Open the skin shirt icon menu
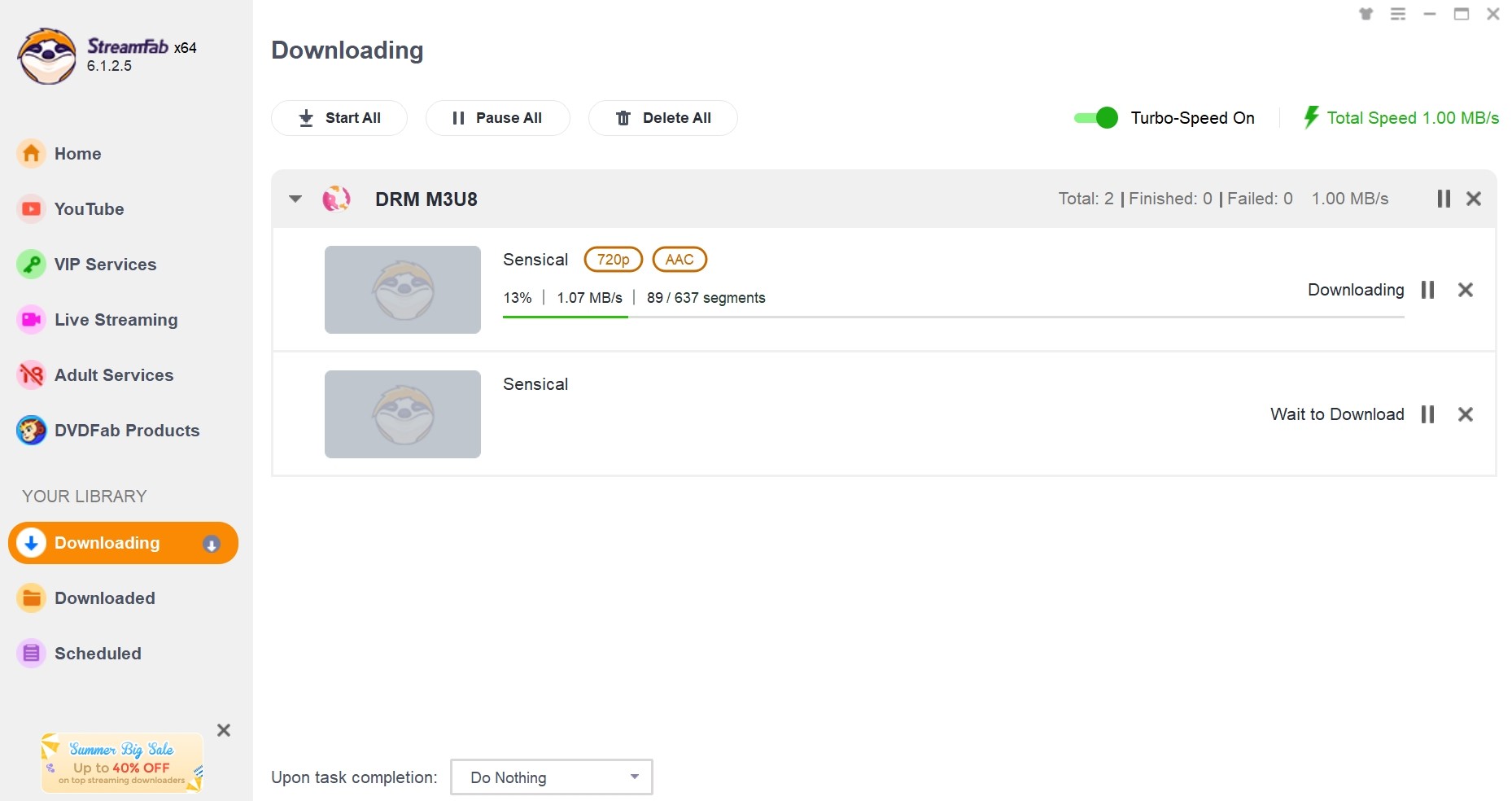The width and height of the screenshot is (1512, 801). (1366, 14)
